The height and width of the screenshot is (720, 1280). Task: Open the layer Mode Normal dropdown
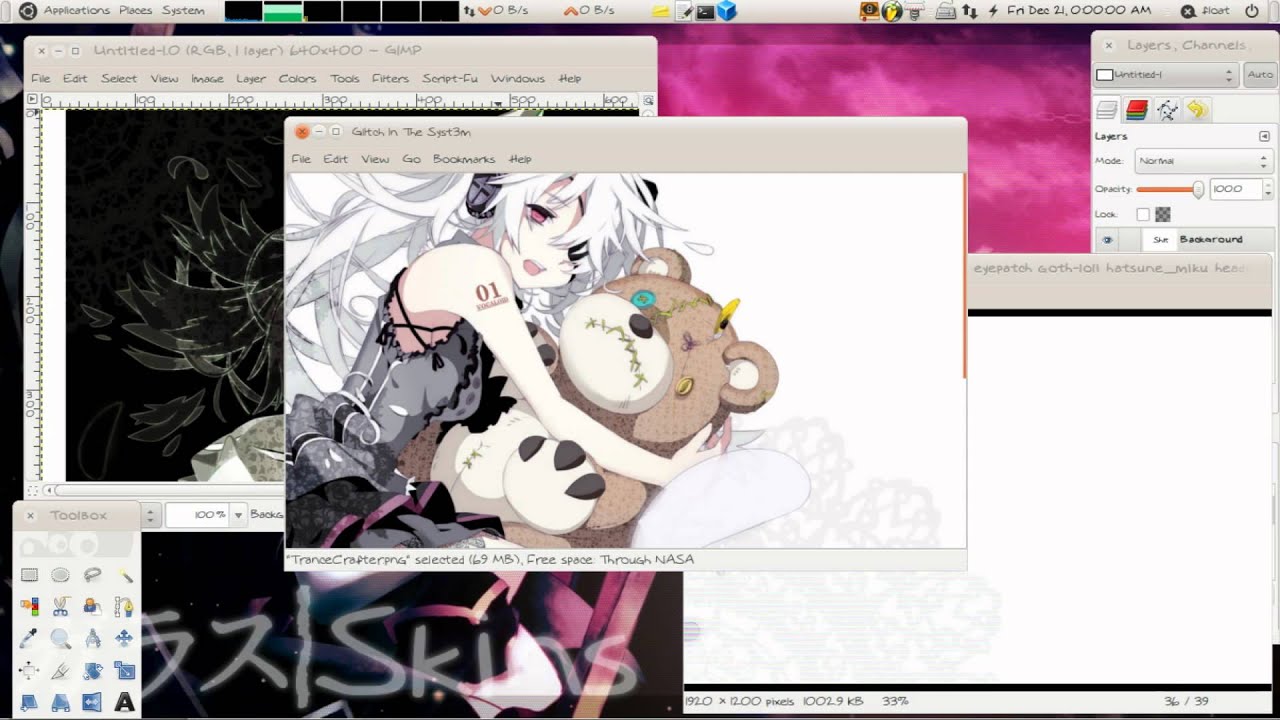click(x=1203, y=160)
